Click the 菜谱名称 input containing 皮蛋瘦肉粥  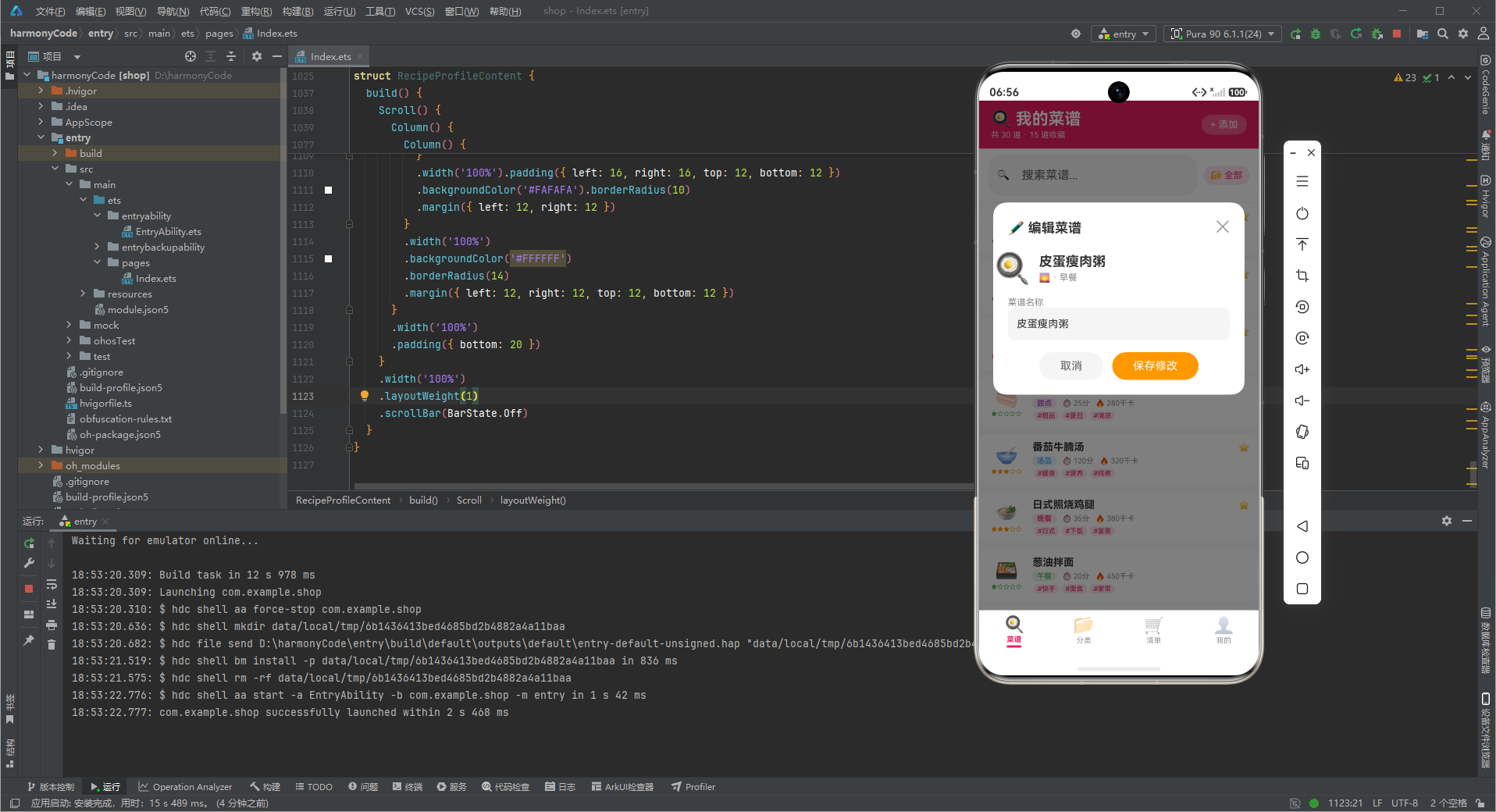(x=1118, y=324)
